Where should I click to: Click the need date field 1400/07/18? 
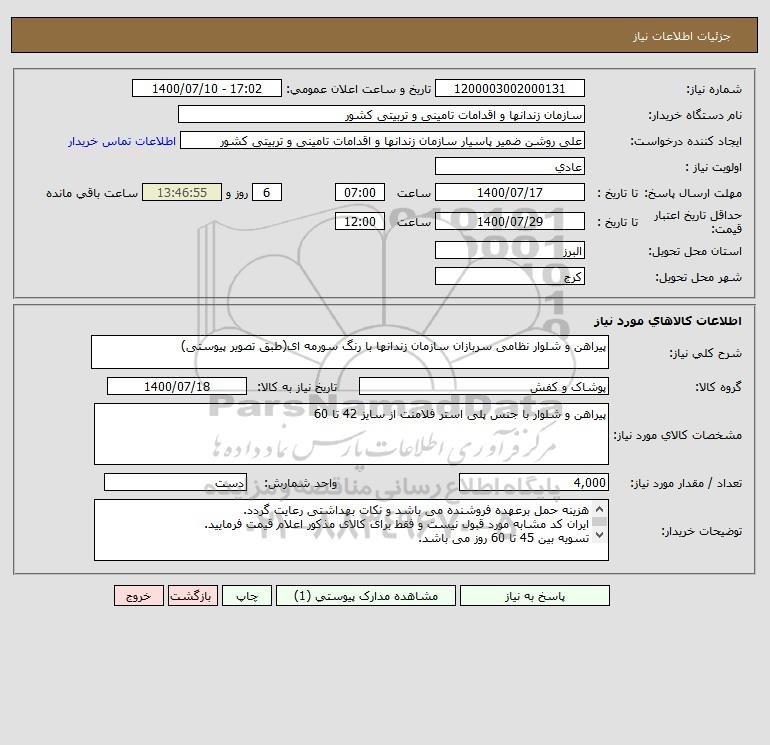point(177,386)
